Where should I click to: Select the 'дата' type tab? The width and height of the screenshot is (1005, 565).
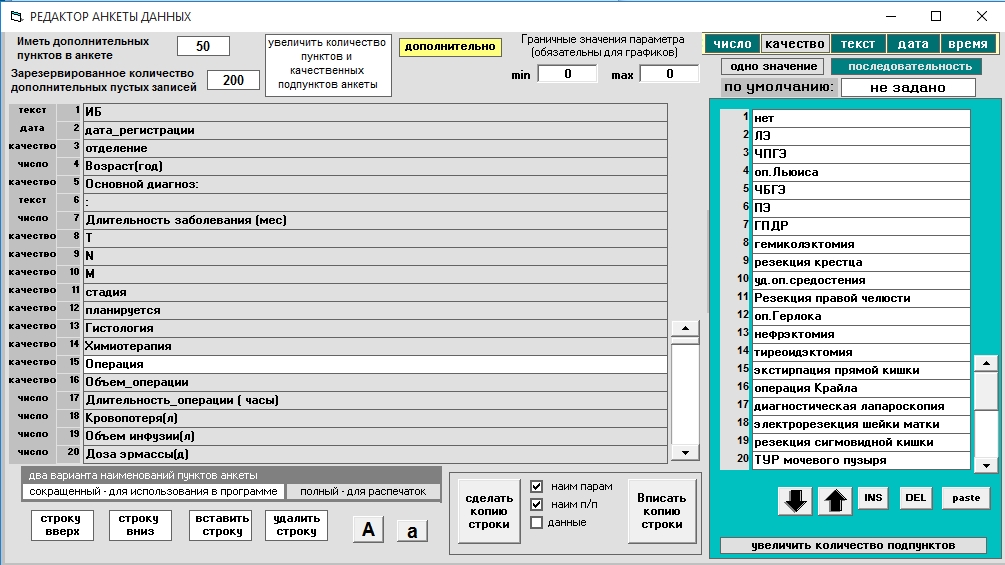pos(912,44)
